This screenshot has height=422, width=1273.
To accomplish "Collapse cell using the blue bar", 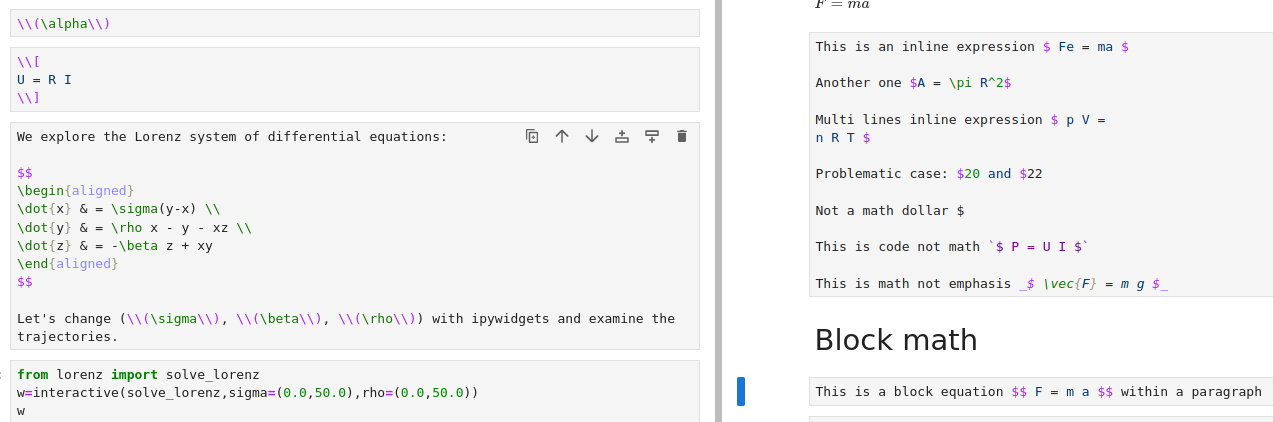I will 741,392.
